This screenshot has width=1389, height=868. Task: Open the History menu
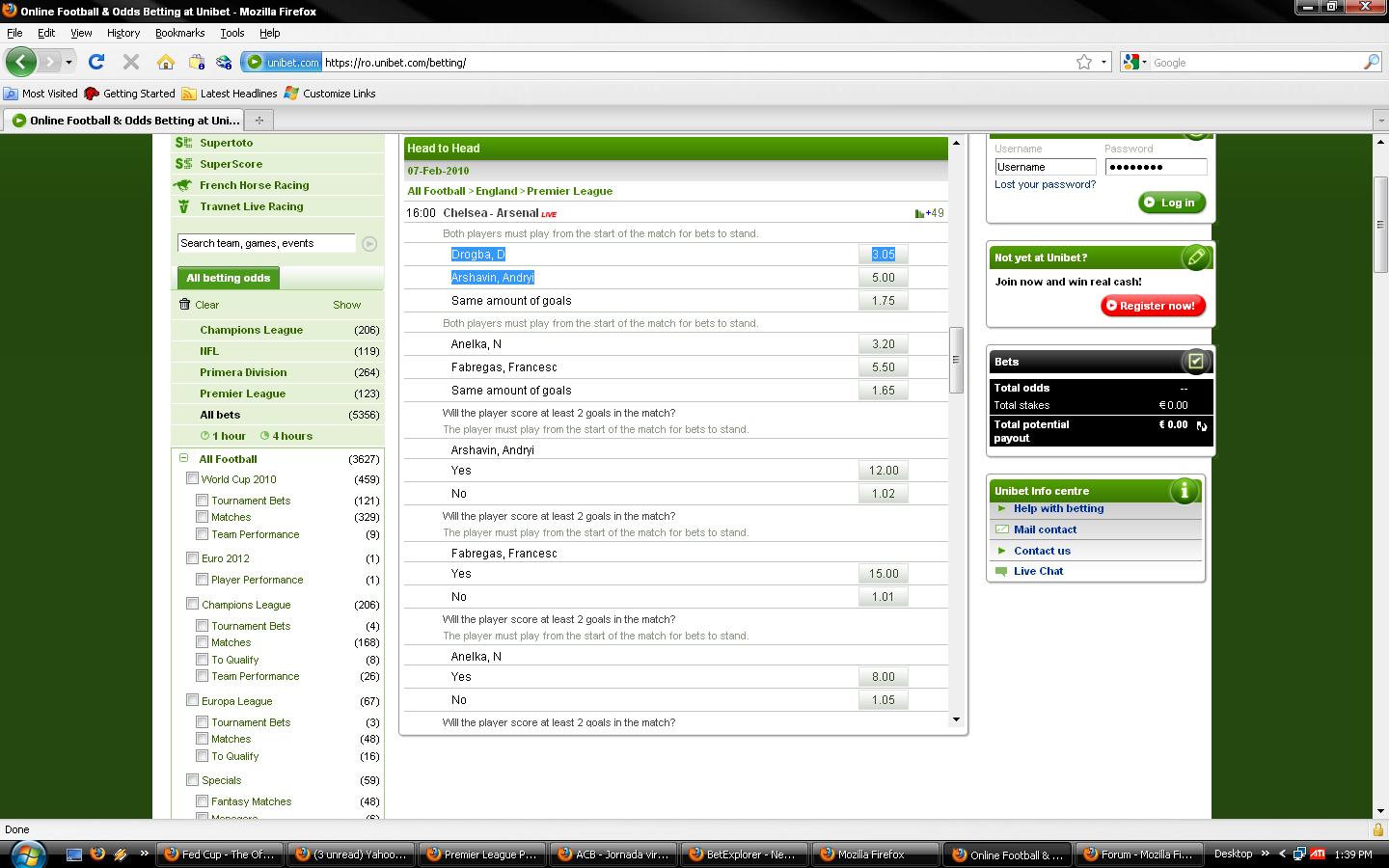(123, 33)
